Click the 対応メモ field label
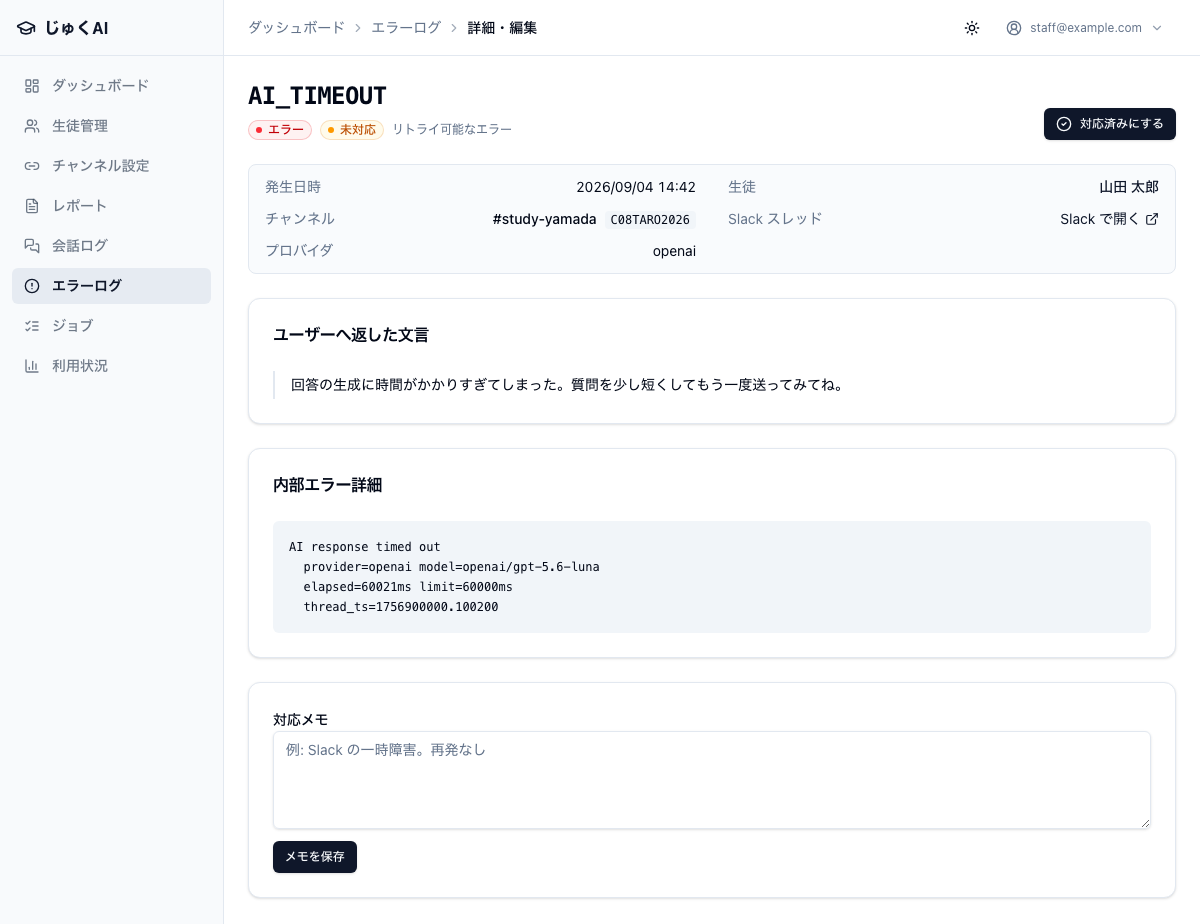1200x924 pixels. (x=300, y=719)
